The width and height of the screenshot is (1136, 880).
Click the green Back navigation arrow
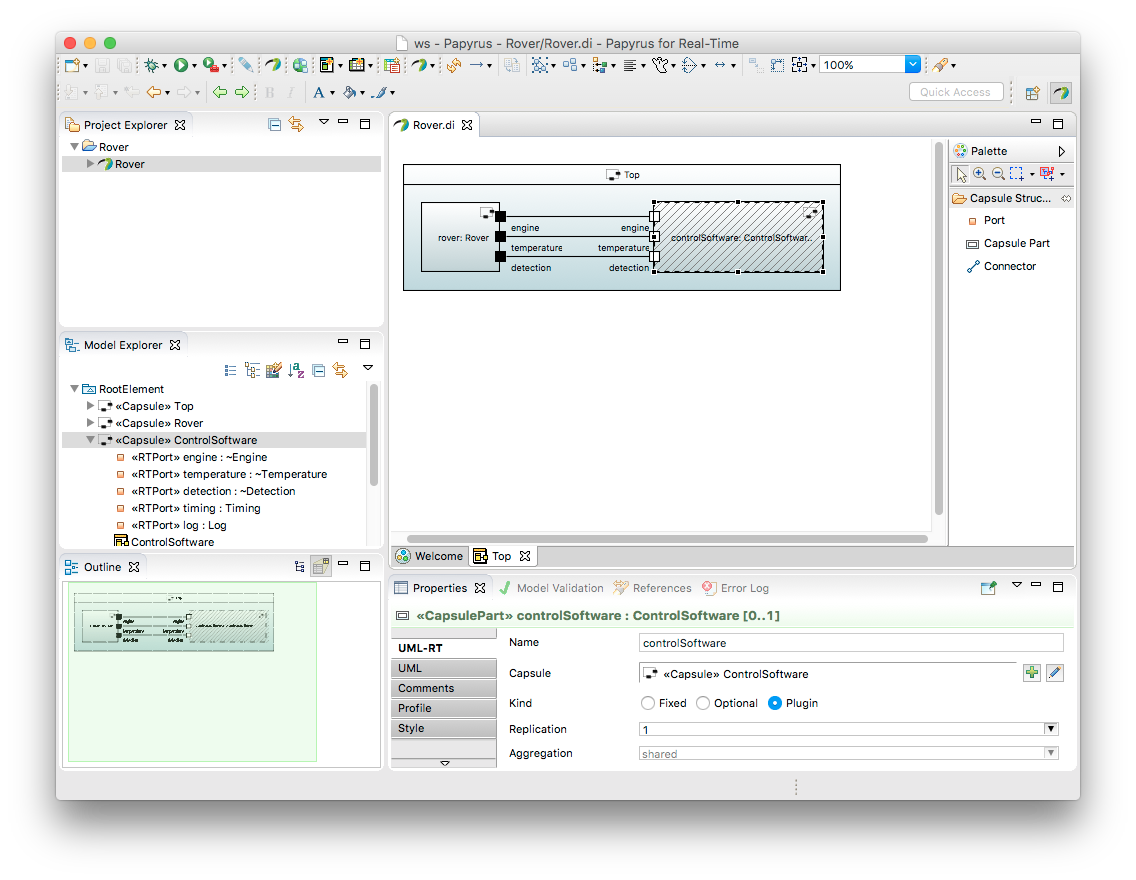pyautogui.click(x=220, y=92)
